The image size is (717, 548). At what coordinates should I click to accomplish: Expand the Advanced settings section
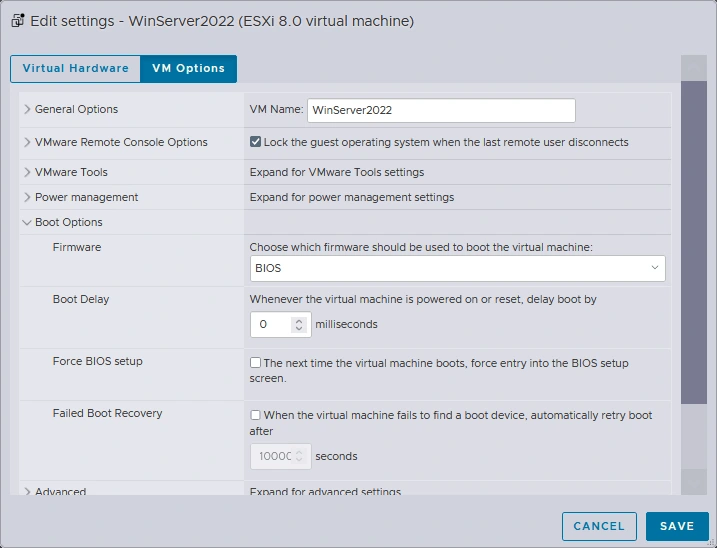(60, 491)
